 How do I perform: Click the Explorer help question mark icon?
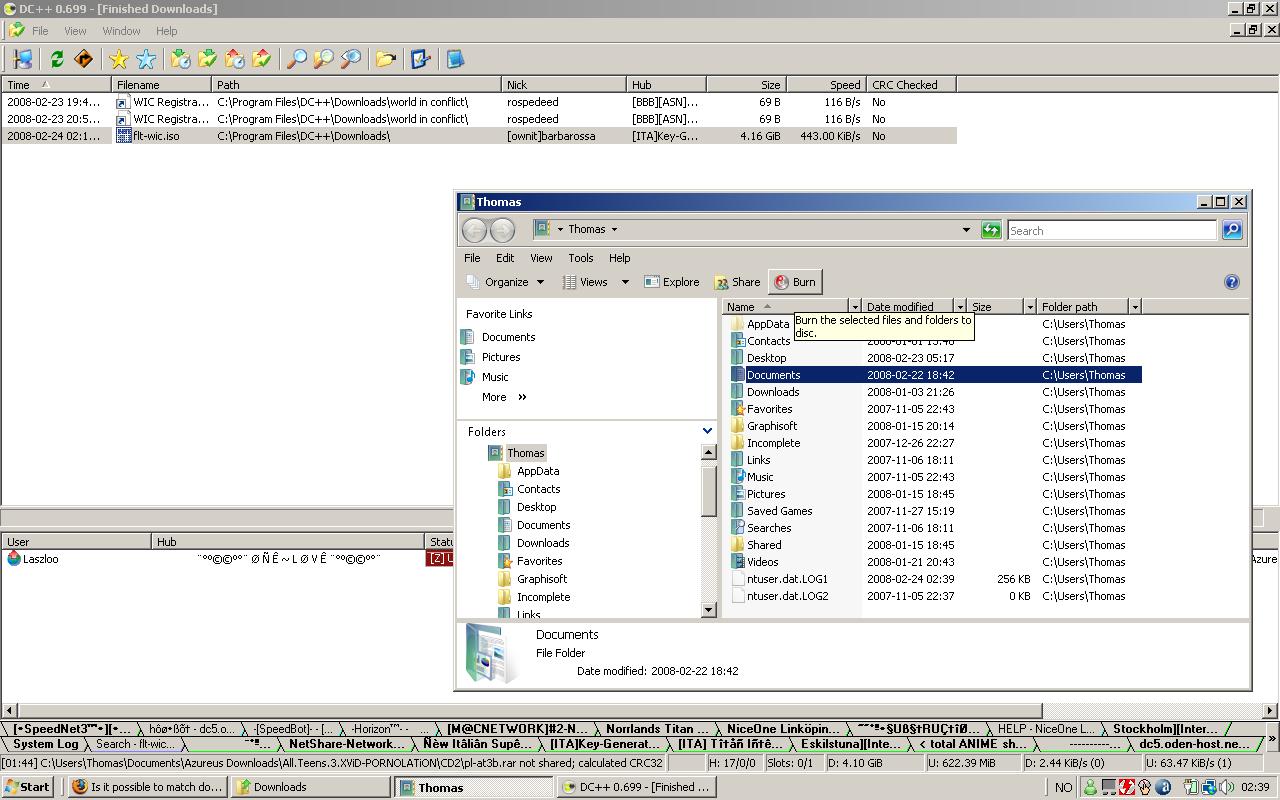click(1232, 282)
